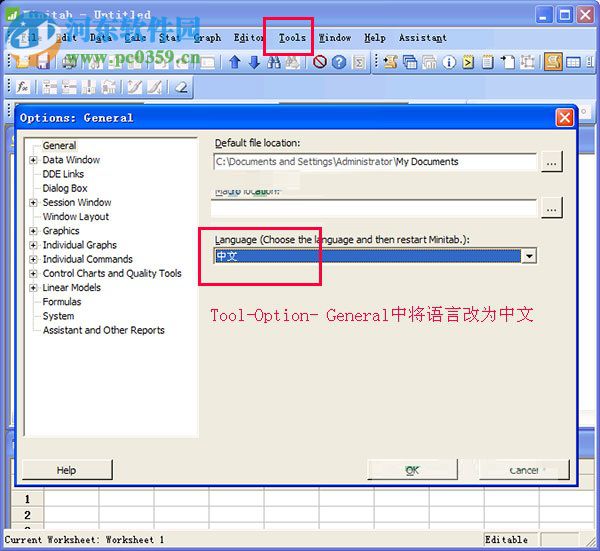This screenshot has width=600, height=551.
Task: Click the sigma StatGuide icon
Action: click(x=359, y=62)
